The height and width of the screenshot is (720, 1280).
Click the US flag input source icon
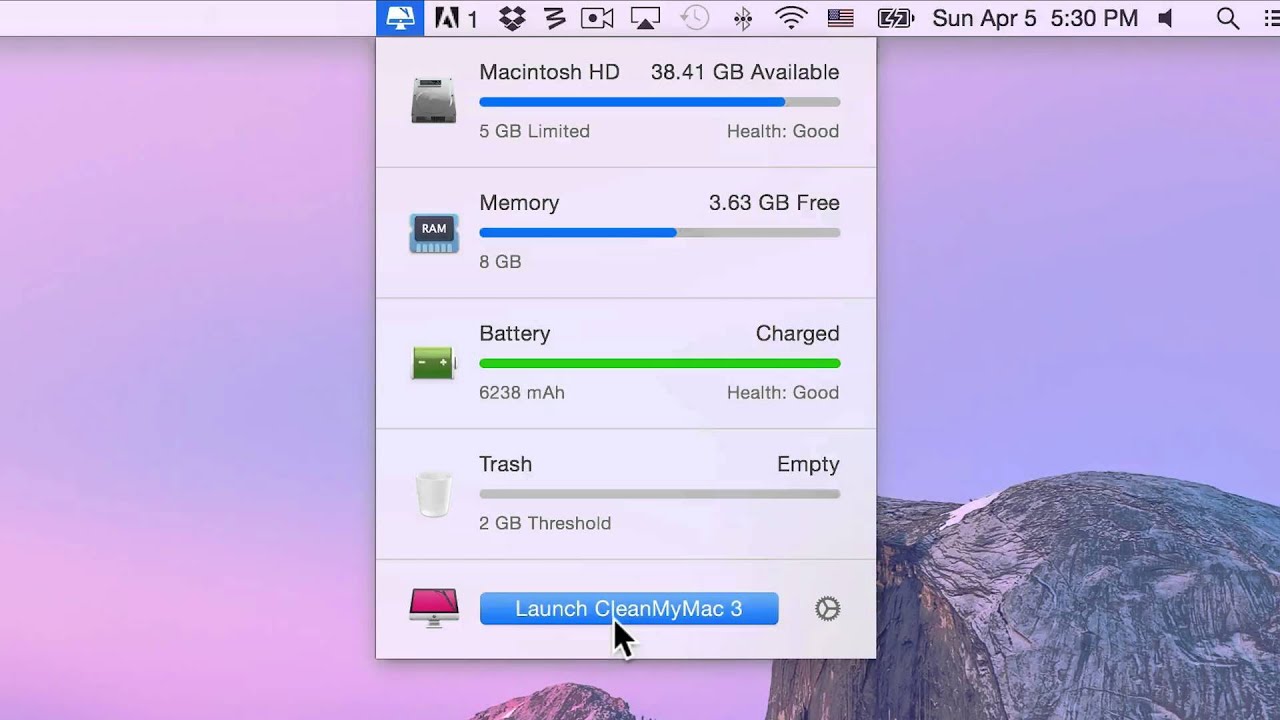[x=840, y=18]
